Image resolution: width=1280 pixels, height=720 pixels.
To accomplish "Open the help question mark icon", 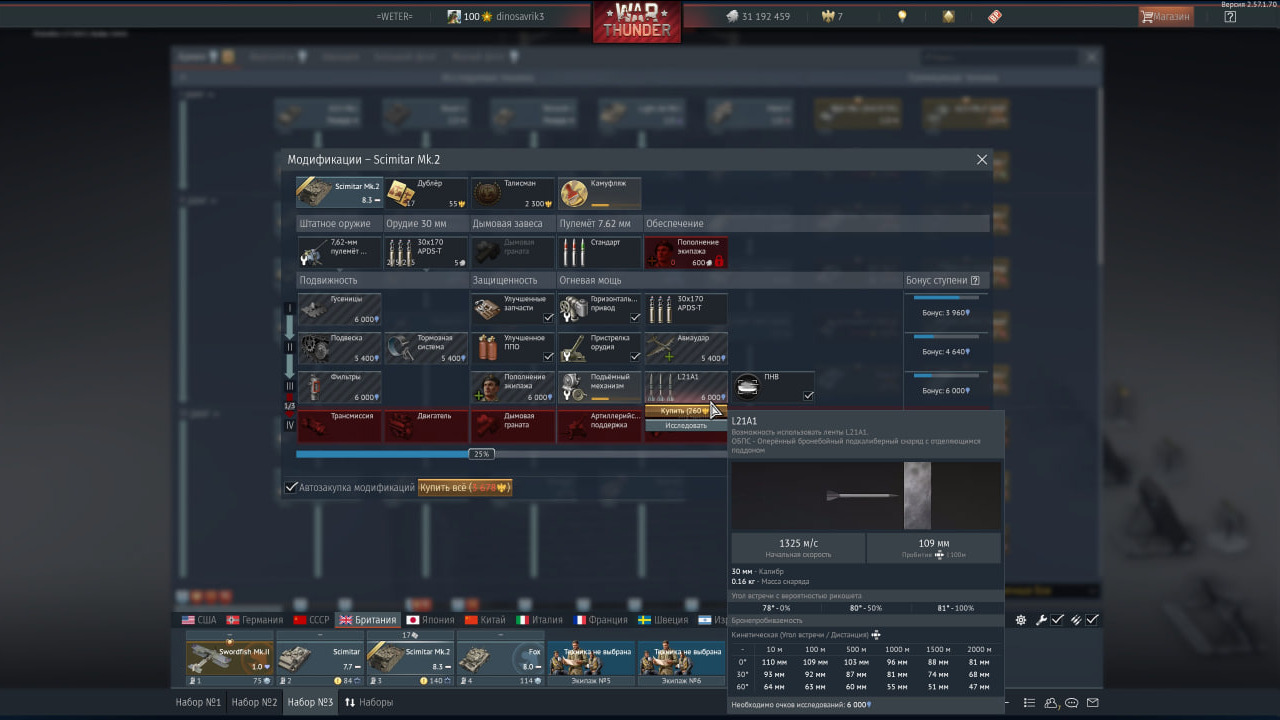I will tap(1231, 16).
